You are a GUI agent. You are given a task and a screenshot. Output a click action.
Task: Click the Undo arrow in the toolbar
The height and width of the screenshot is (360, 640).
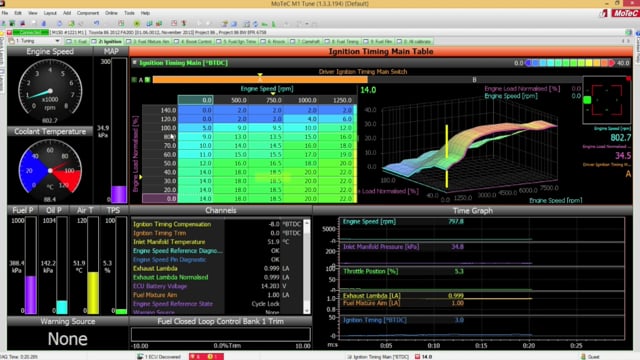(96, 23)
